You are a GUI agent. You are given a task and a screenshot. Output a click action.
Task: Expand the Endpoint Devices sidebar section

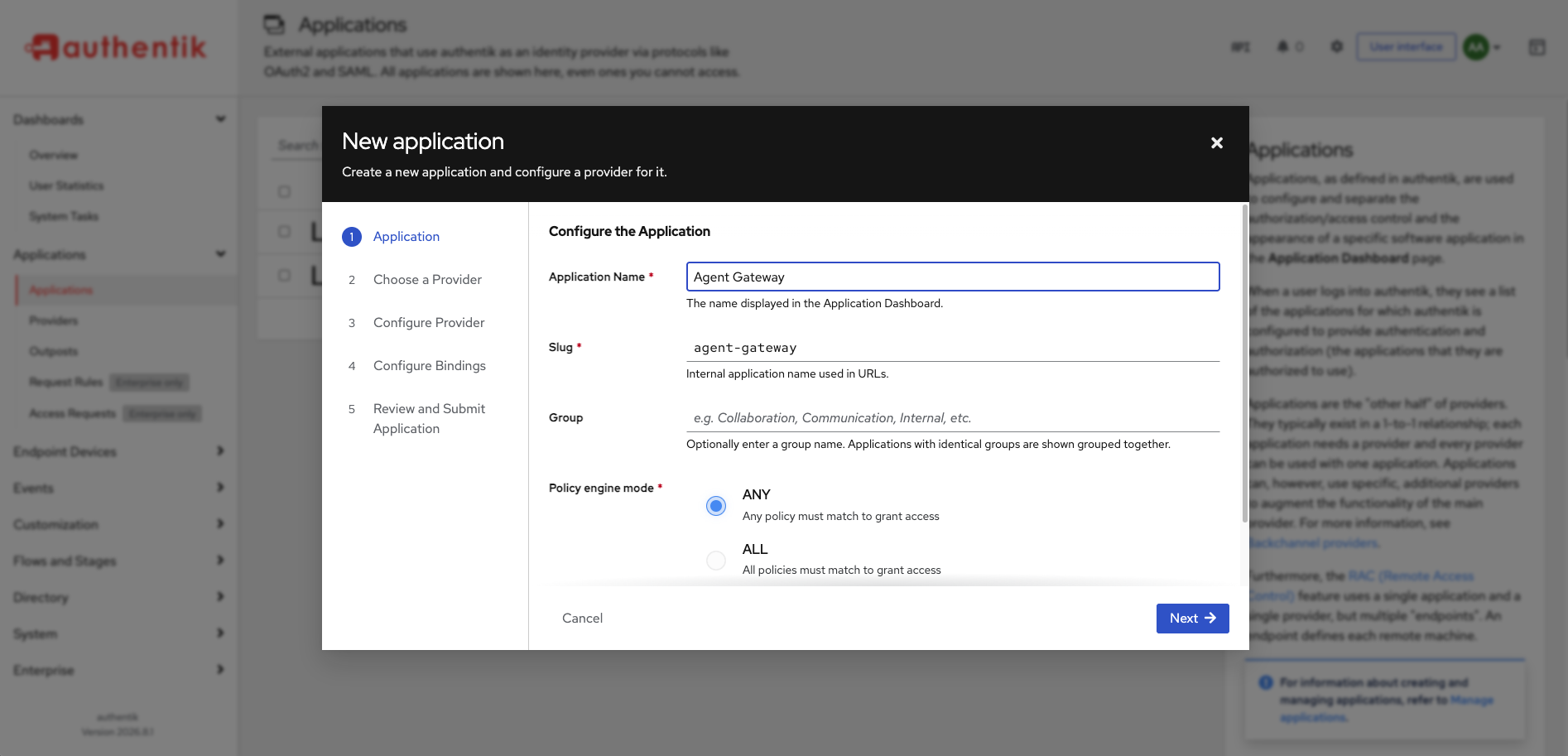click(x=220, y=451)
